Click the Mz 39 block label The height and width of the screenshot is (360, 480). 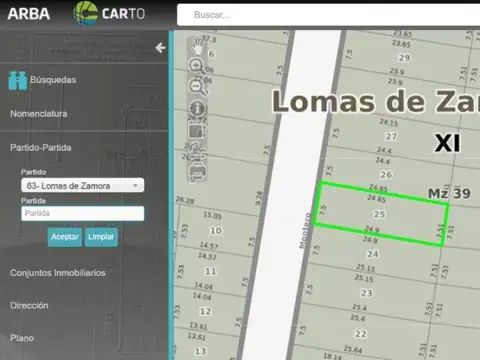[449, 193]
